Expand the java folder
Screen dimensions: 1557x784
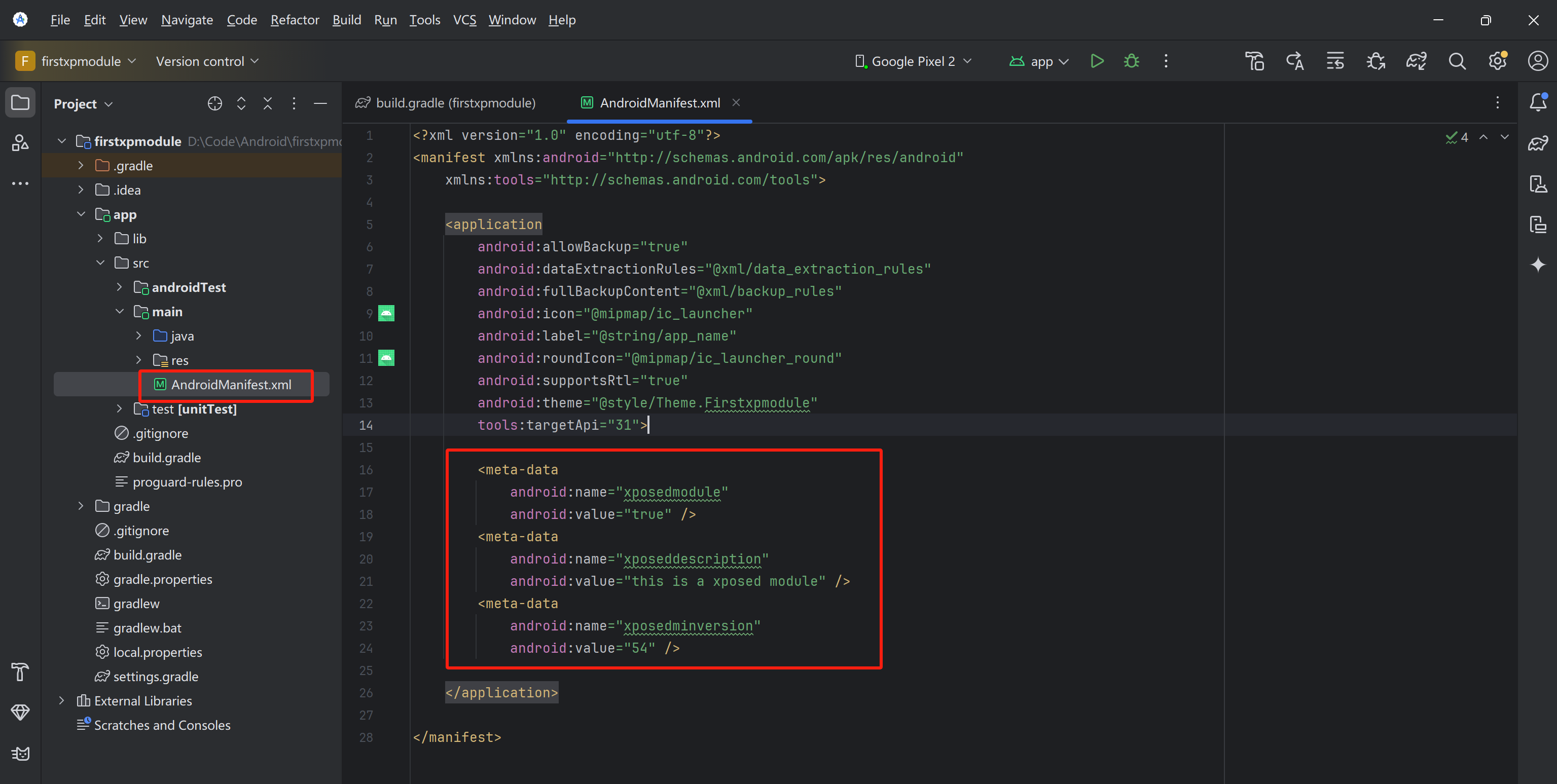(x=138, y=336)
